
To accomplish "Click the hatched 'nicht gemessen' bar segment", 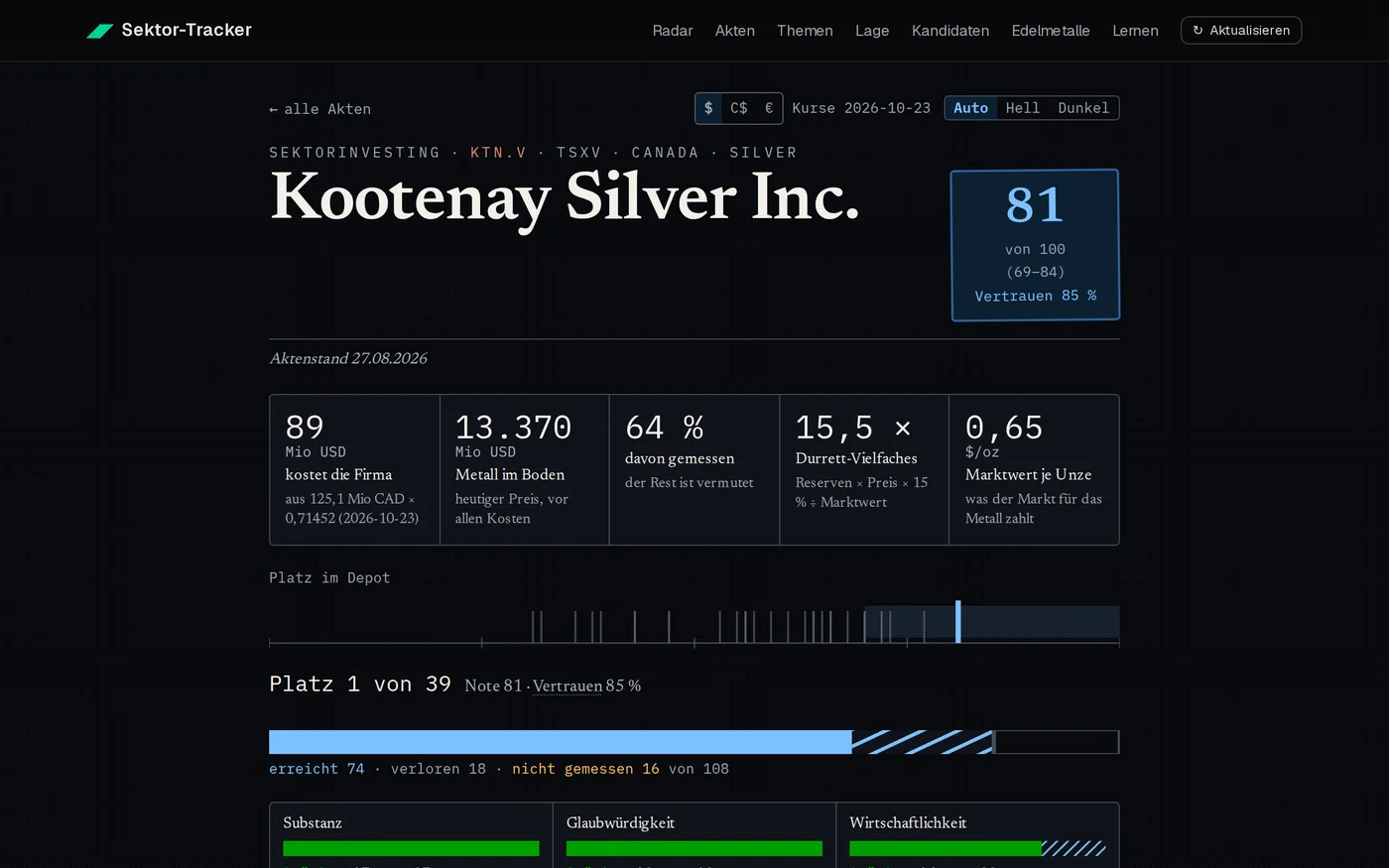I will pos(923,742).
